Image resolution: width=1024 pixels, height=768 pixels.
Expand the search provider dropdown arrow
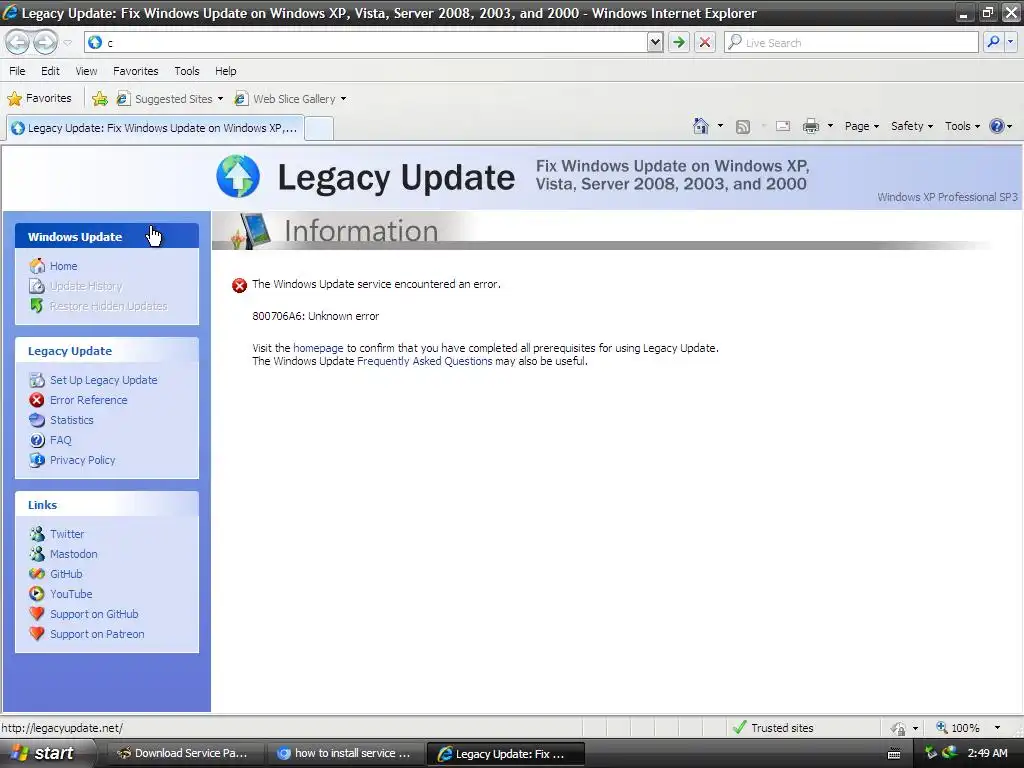1011,42
